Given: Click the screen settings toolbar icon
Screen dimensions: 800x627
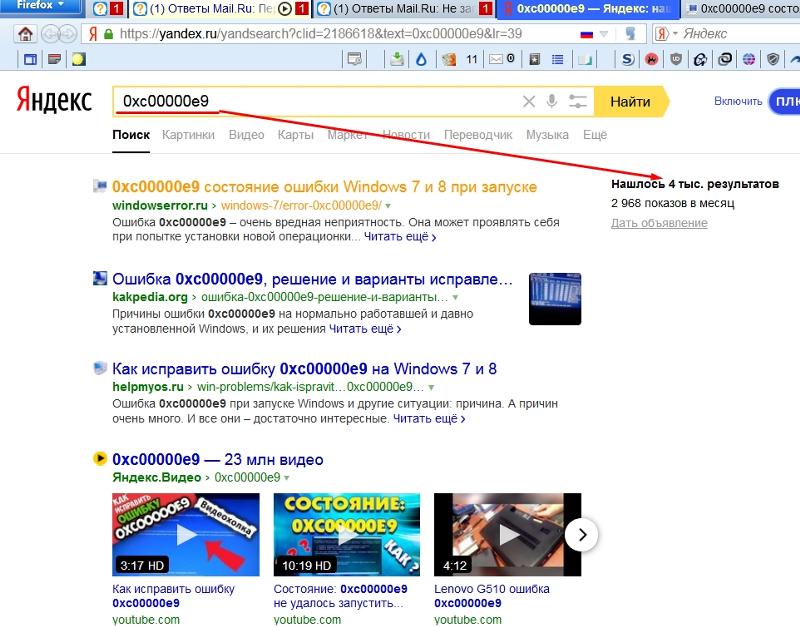Looking at the screenshot, I should 354,59.
